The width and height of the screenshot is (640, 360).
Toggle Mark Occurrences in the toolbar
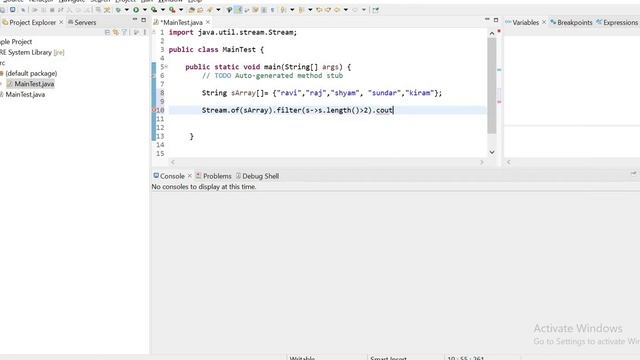click(x=238, y=10)
